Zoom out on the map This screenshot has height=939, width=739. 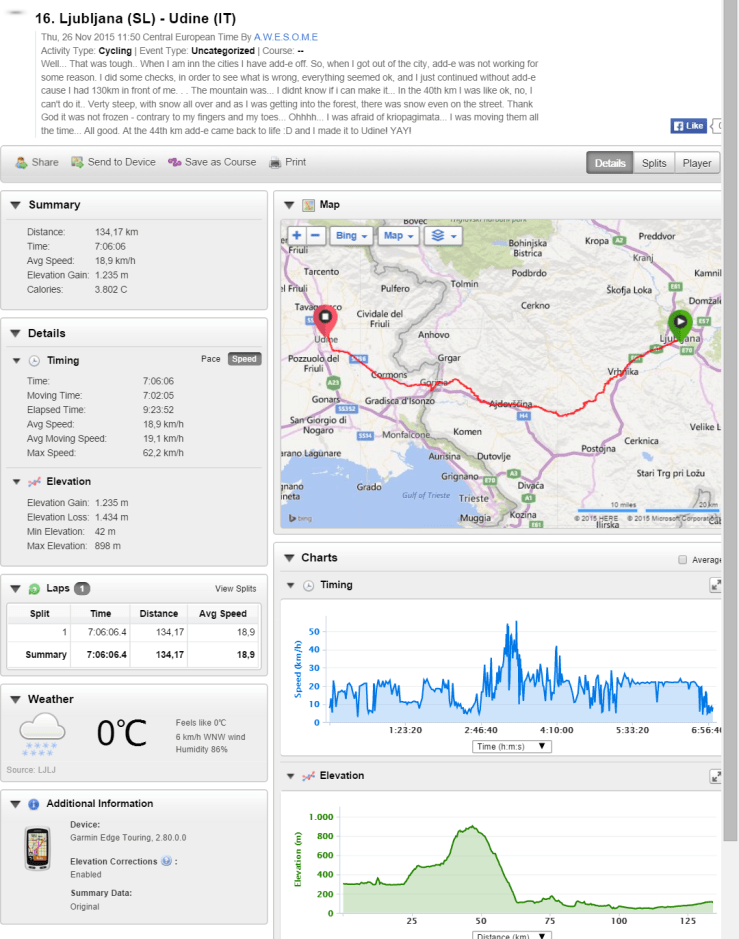click(316, 236)
